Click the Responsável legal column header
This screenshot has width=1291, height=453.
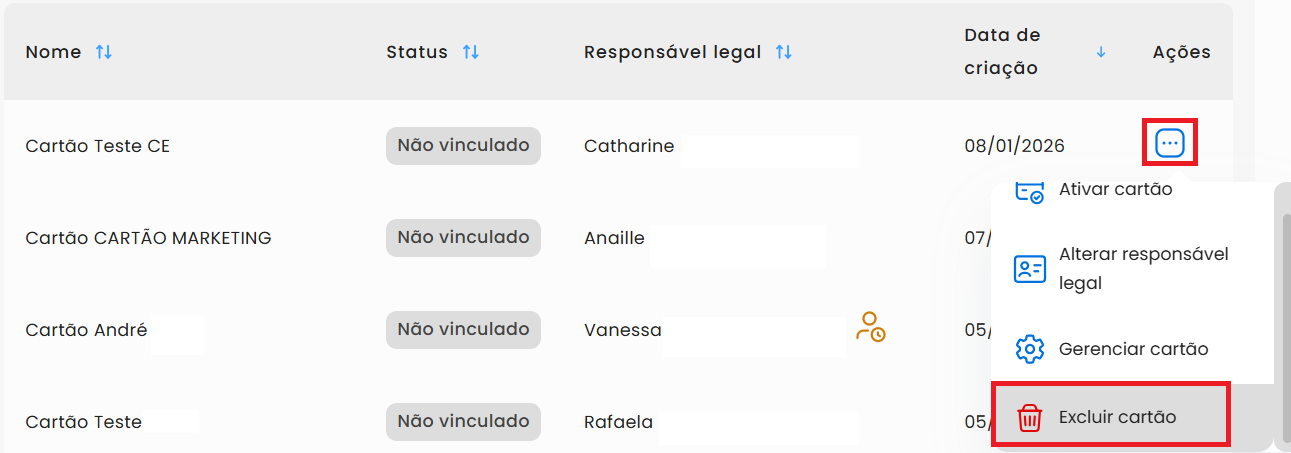pyautogui.click(x=672, y=52)
